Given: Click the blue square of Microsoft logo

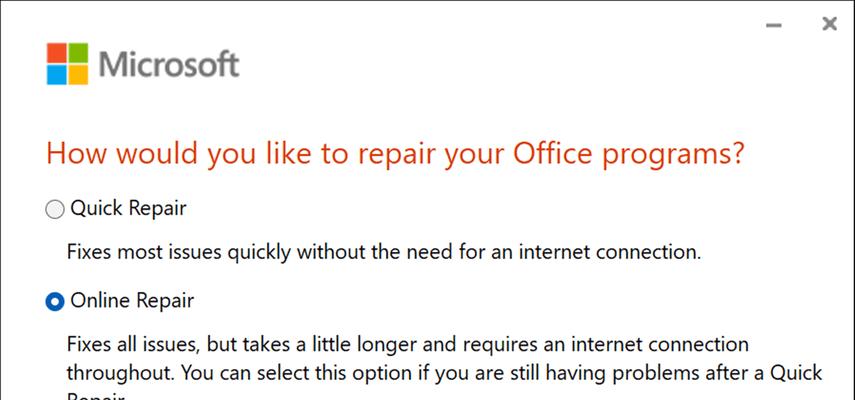Looking at the screenshot, I should tap(56, 75).
